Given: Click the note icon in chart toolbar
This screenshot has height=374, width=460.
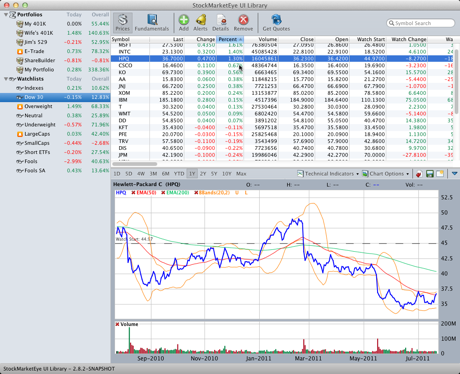Looking at the screenshot, I should [x=440, y=174].
